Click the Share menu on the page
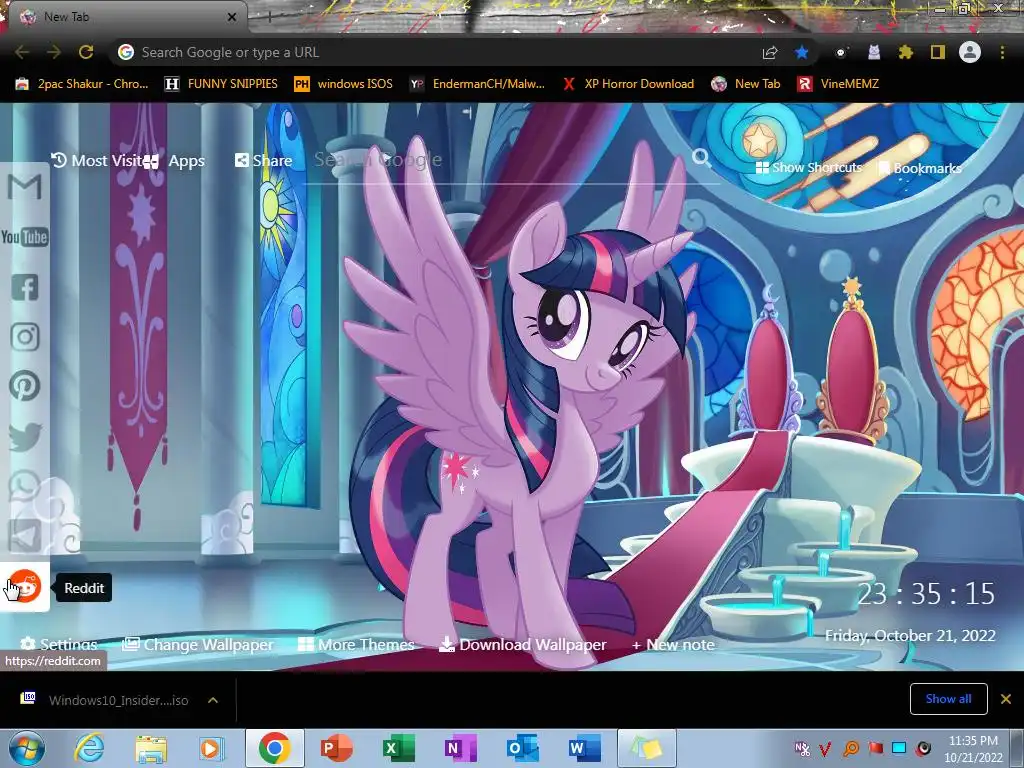The width and height of the screenshot is (1024, 768). 263,161
